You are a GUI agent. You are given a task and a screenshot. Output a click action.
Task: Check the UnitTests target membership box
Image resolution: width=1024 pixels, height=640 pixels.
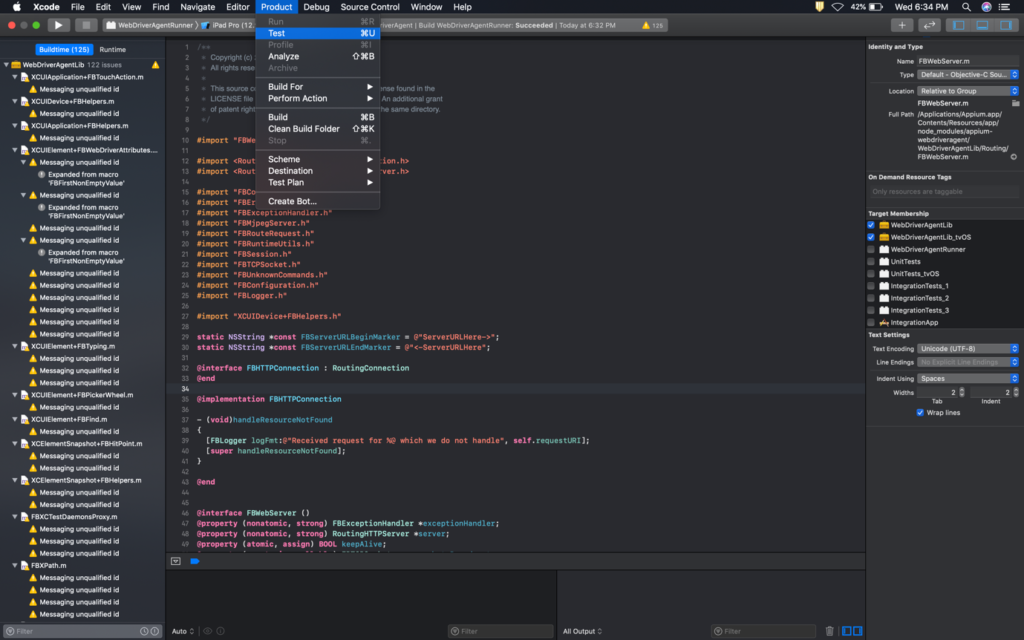871,262
